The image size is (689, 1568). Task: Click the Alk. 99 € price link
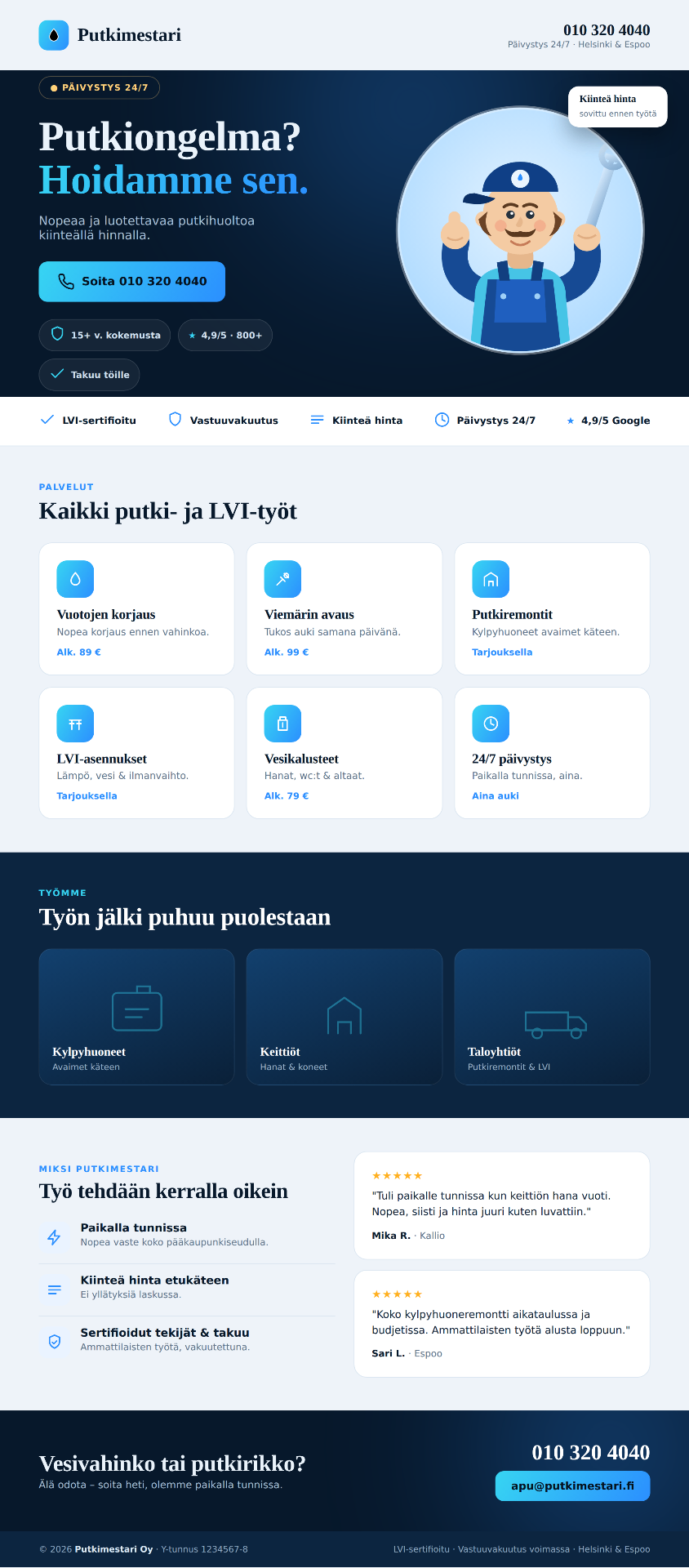[x=287, y=652]
